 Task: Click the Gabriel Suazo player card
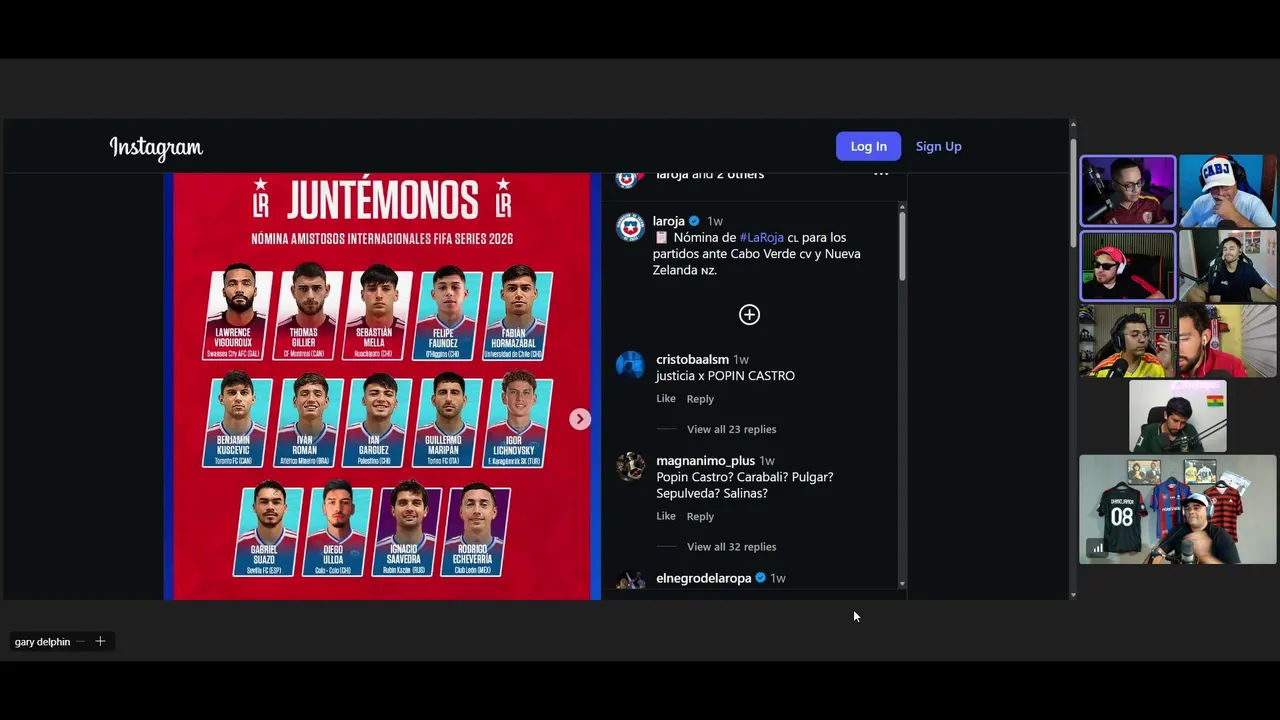tap(269, 529)
